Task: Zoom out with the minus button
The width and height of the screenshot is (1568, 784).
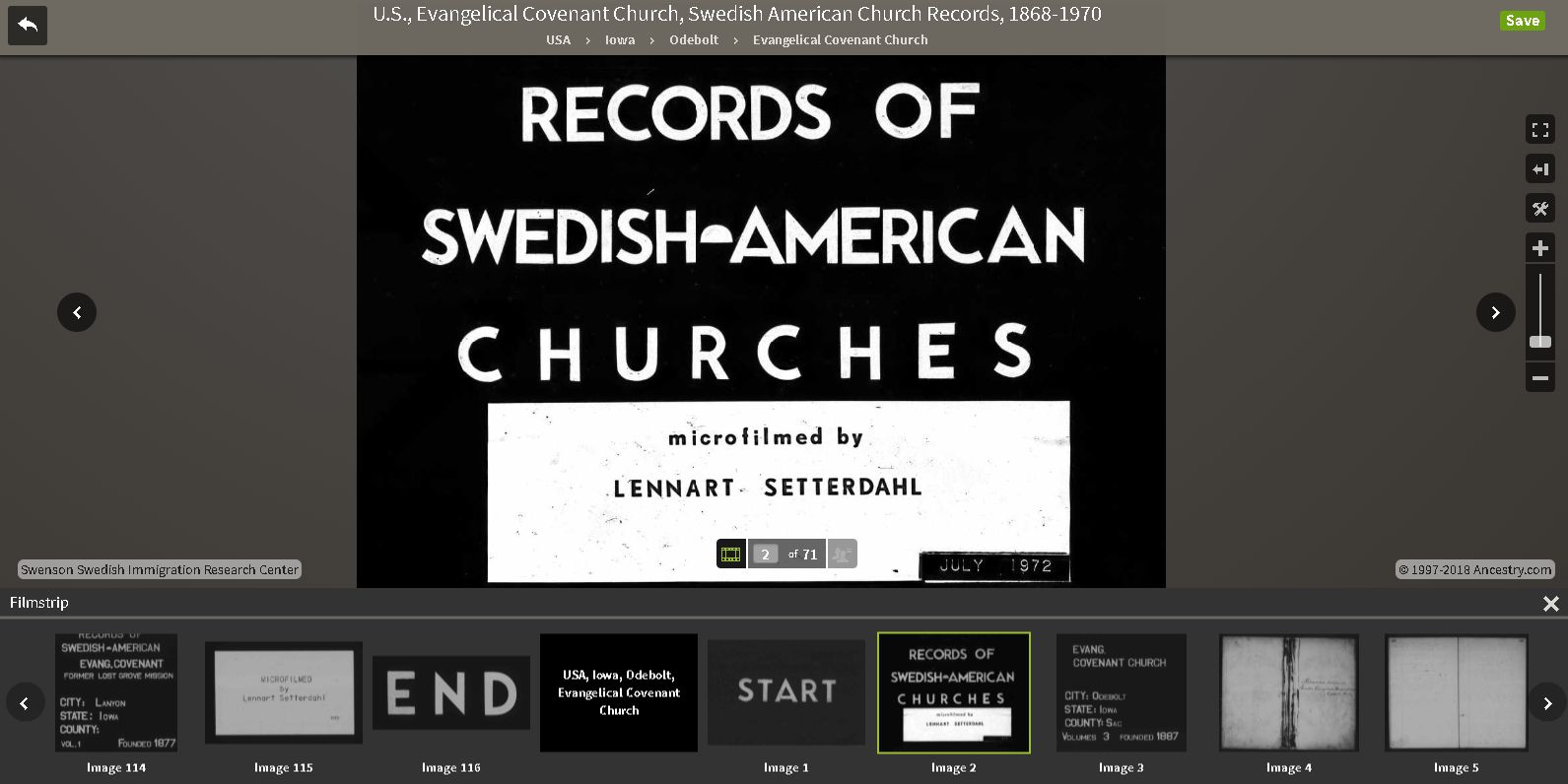Action: [1539, 377]
